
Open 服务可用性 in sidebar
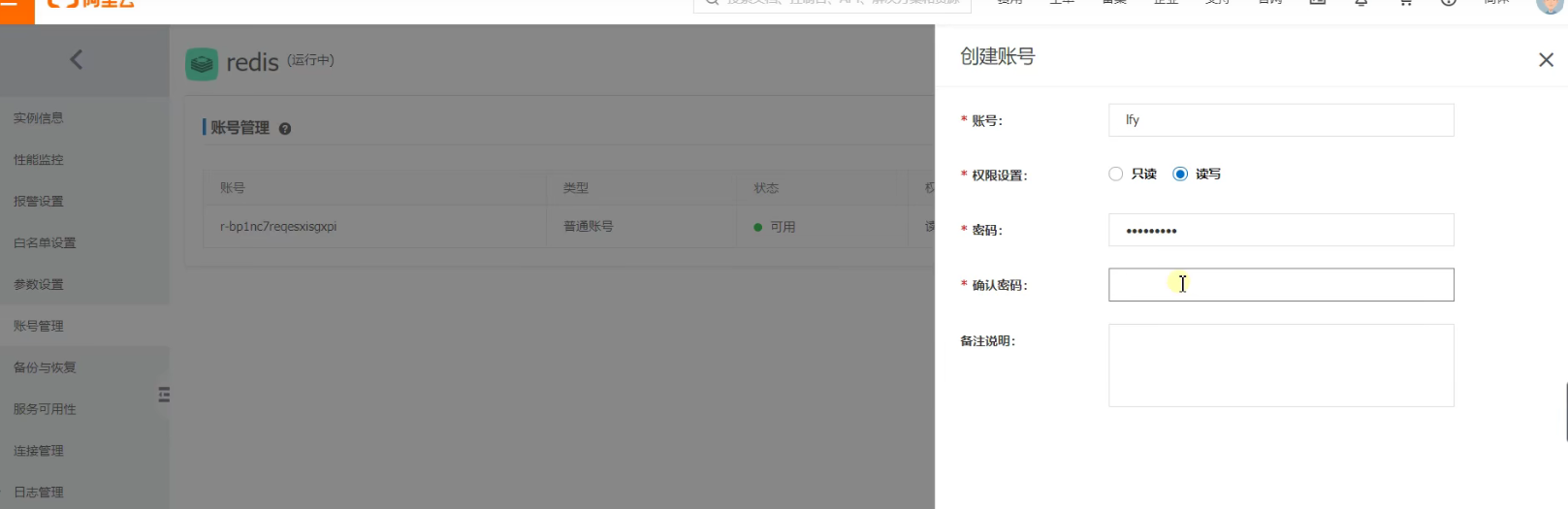pos(45,410)
